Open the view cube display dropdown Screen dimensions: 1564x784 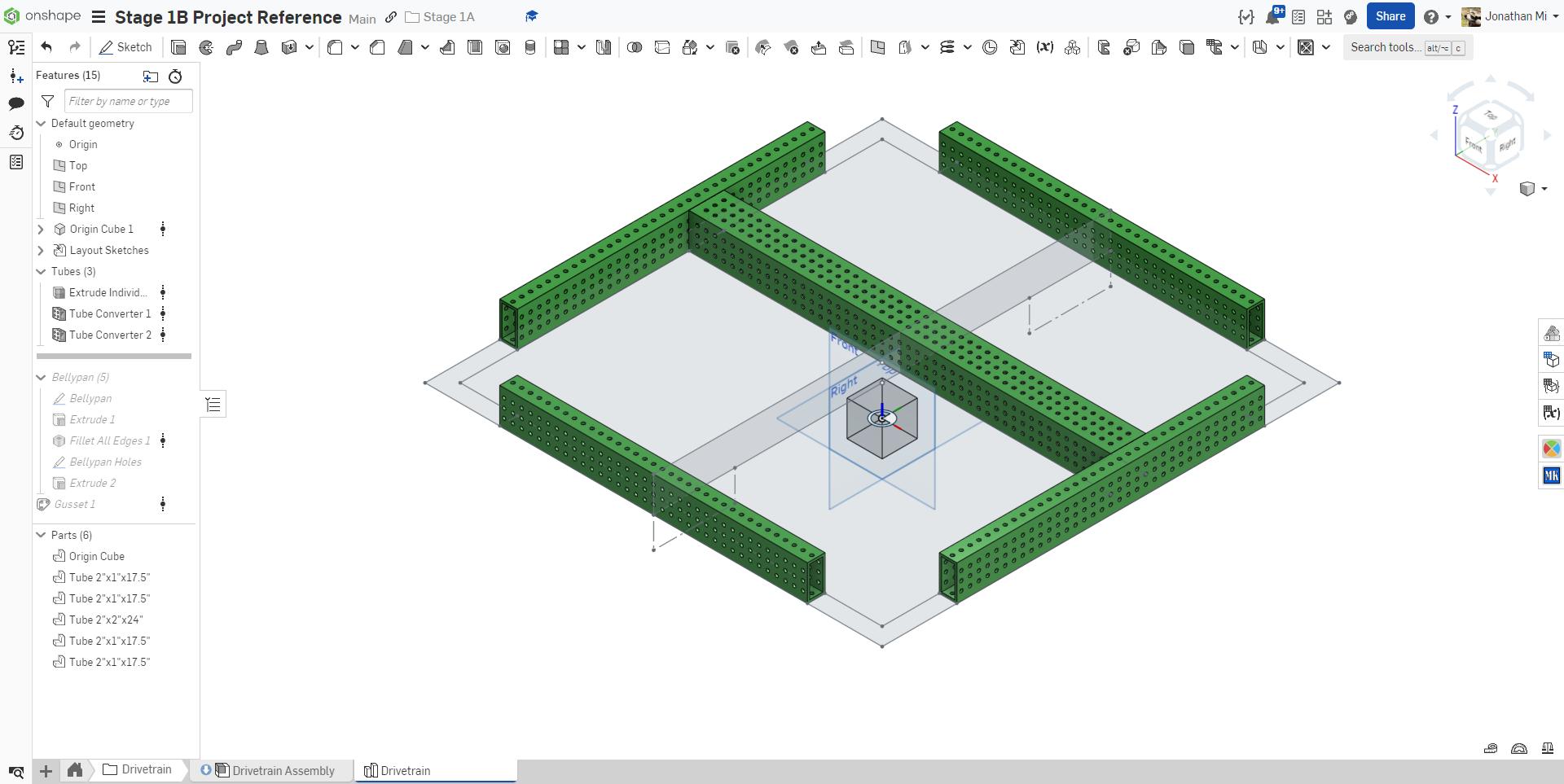coord(1534,189)
